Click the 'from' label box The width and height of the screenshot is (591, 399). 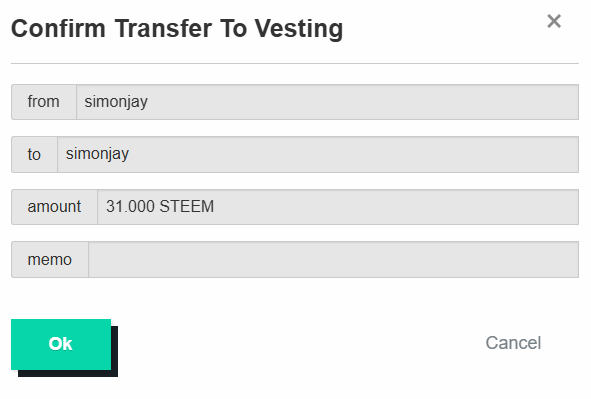[x=44, y=102]
